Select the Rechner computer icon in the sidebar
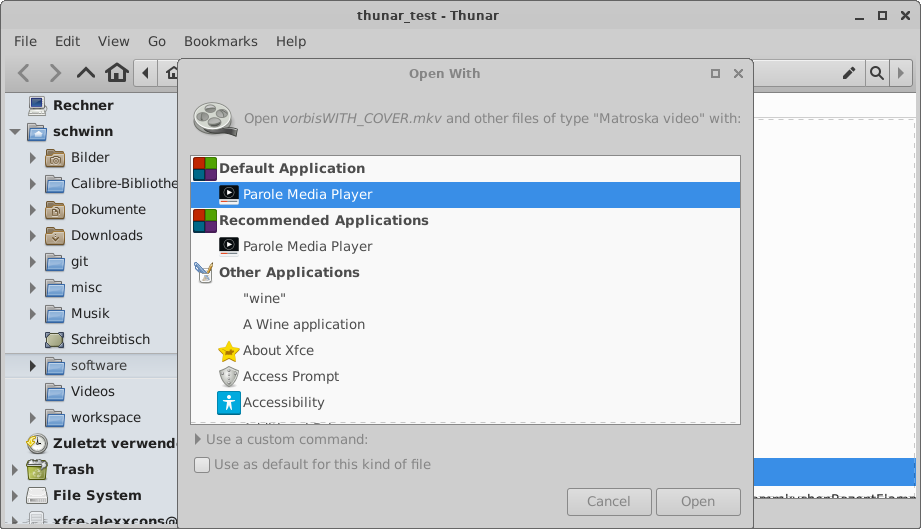 point(37,106)
